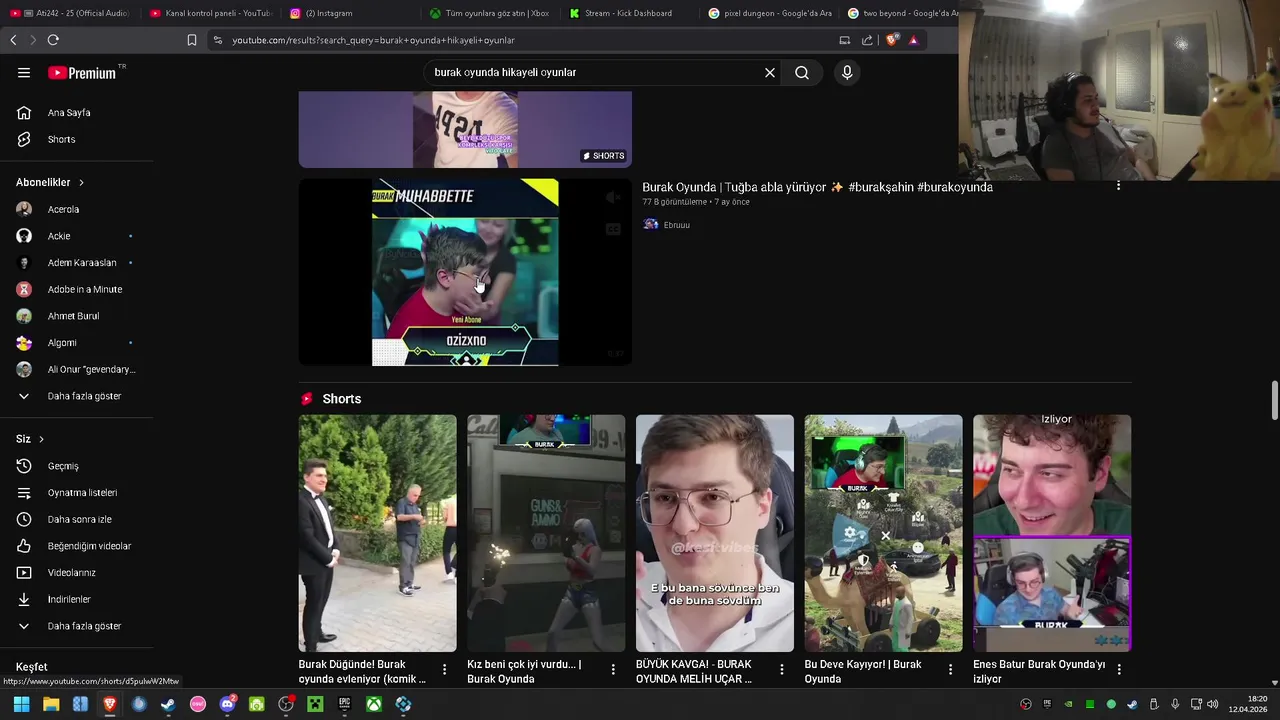1280x720 pixels.
Task: Open File Explorer from taskbar
Action: (51, 704)
